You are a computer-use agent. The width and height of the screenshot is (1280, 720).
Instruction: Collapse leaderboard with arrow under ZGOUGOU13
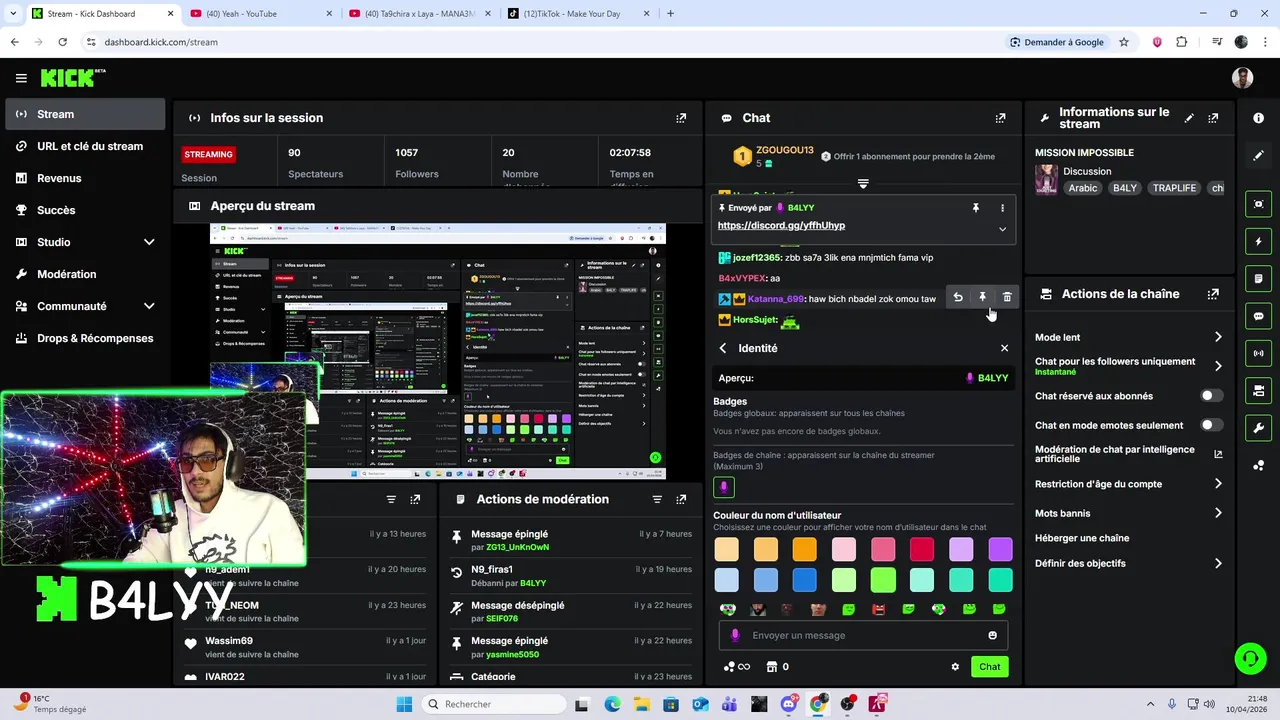[x=863, y=184]
